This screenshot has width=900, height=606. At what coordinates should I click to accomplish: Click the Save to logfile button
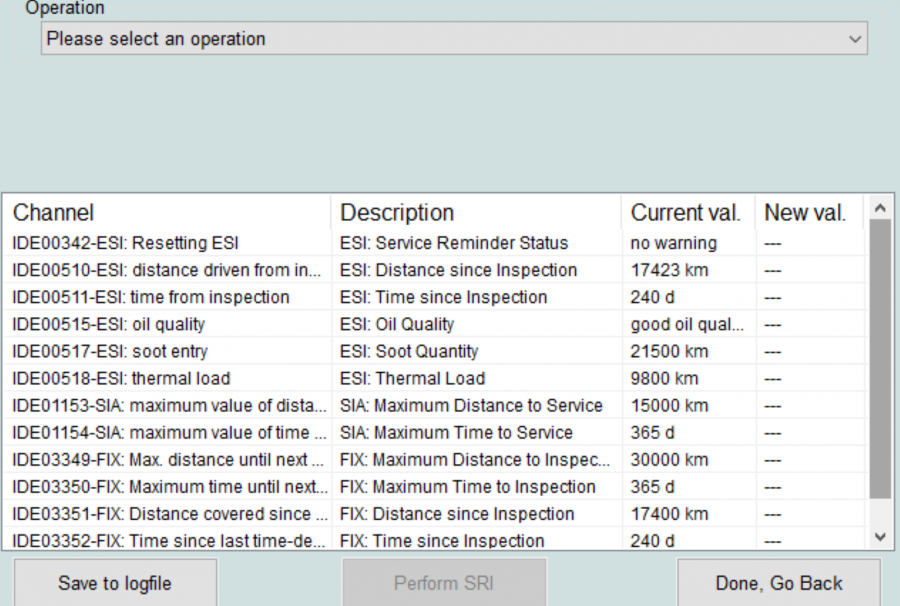point(115,583)
